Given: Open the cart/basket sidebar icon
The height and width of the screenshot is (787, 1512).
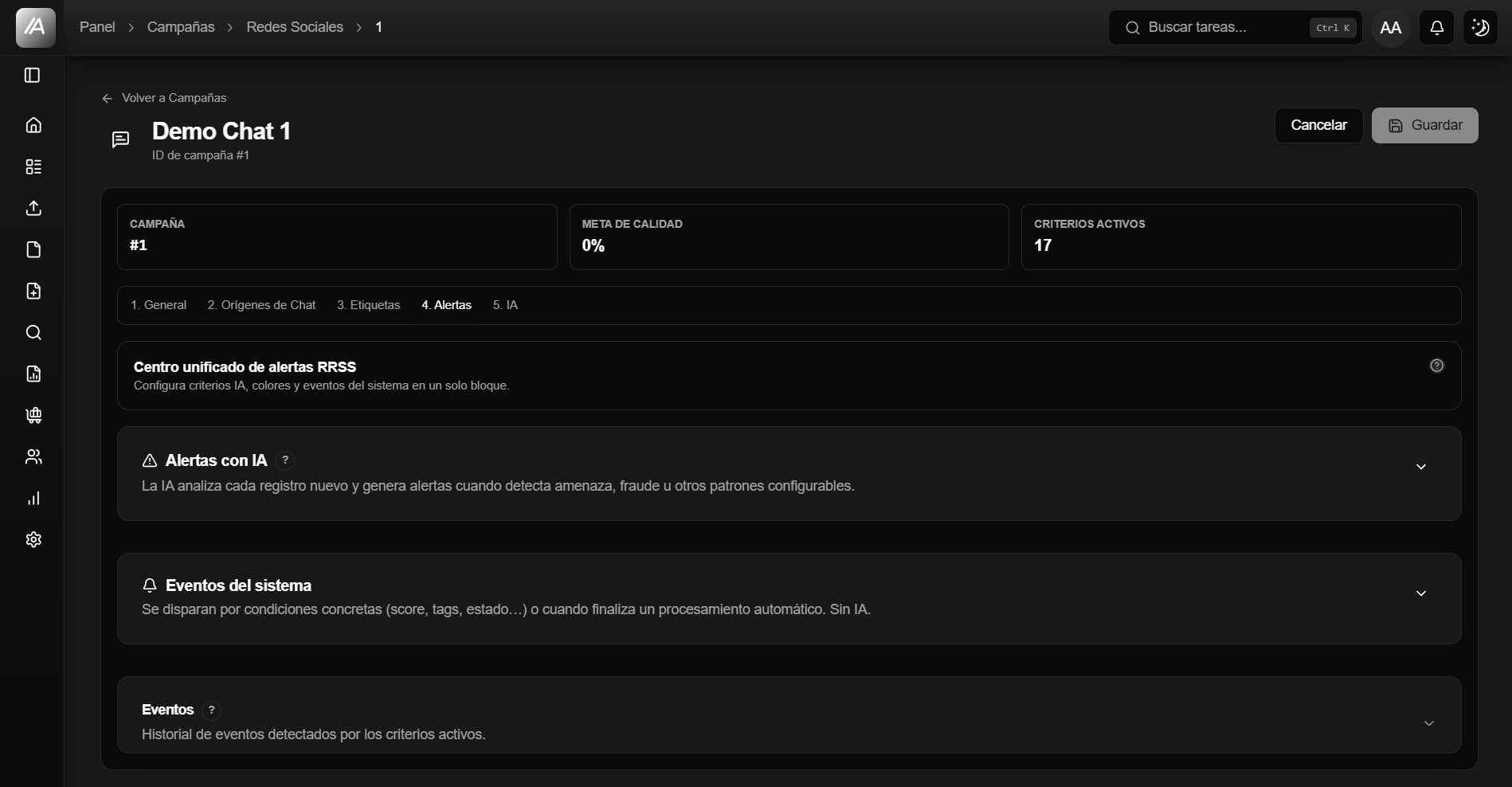Looking at the screenshot, I should 33,415.
